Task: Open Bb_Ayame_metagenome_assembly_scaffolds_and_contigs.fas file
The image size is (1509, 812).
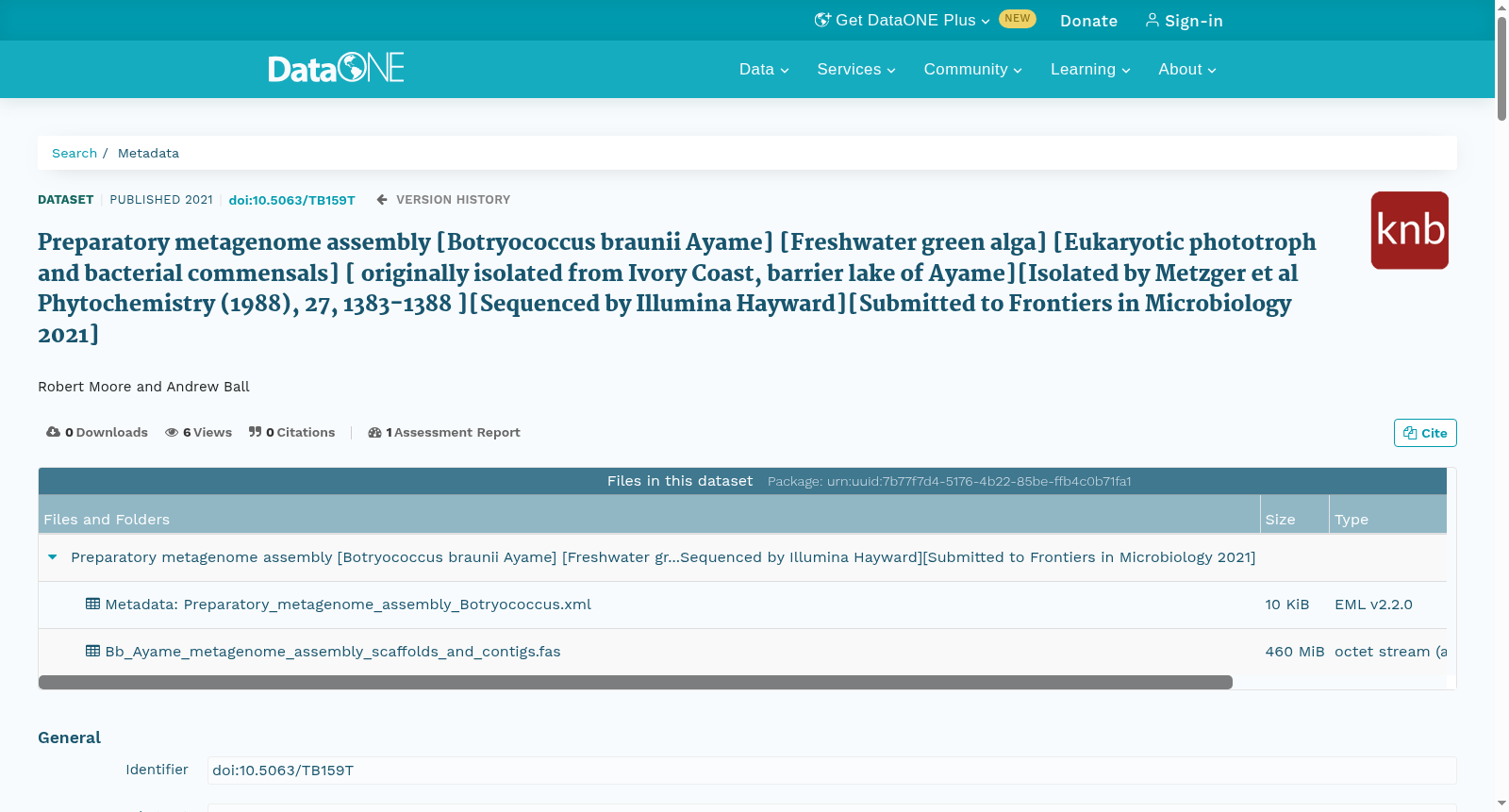Action: [333, 652]
